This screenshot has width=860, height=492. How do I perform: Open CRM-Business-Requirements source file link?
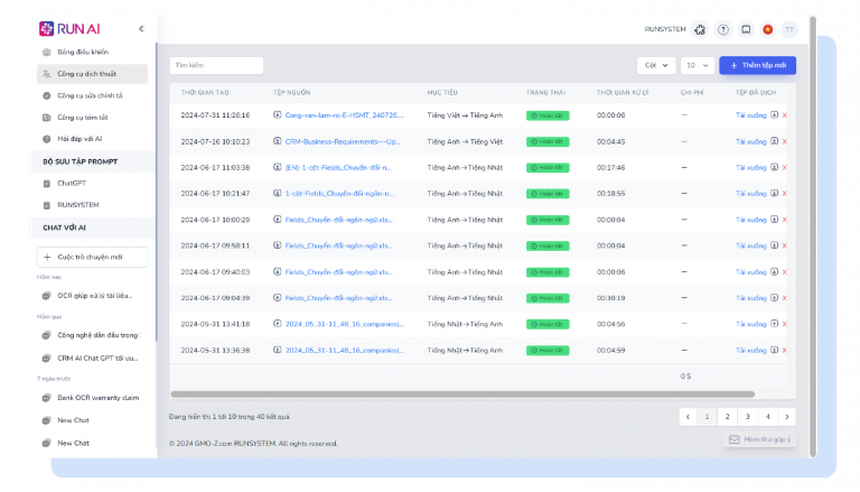343,141
